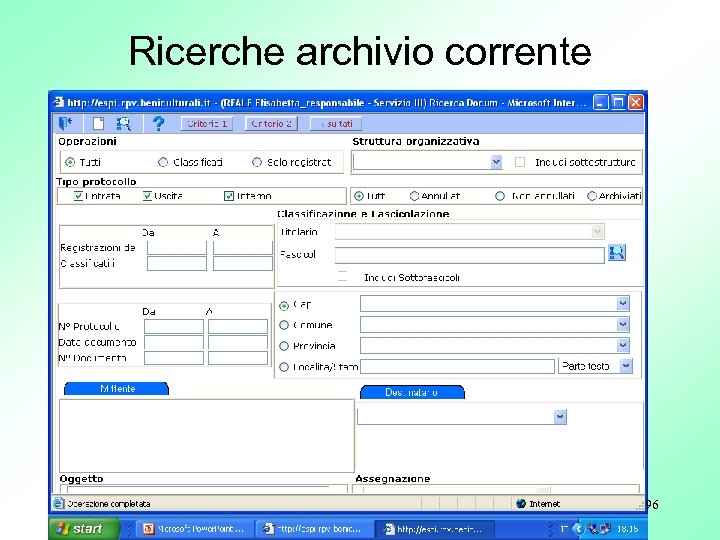This screenshot has width=720, height=540.
Task: Select Località/Fraz radio button
Action: click(x=284, y=367)
